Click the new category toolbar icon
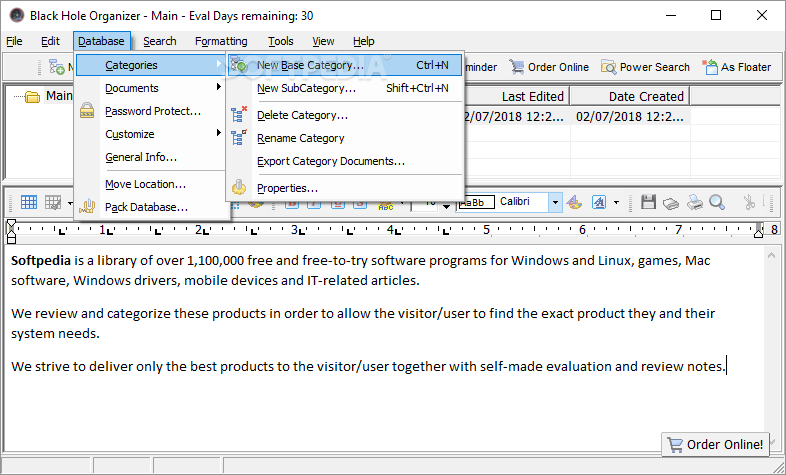The width and height of the screenshot is (786, 475). point(56,67)
